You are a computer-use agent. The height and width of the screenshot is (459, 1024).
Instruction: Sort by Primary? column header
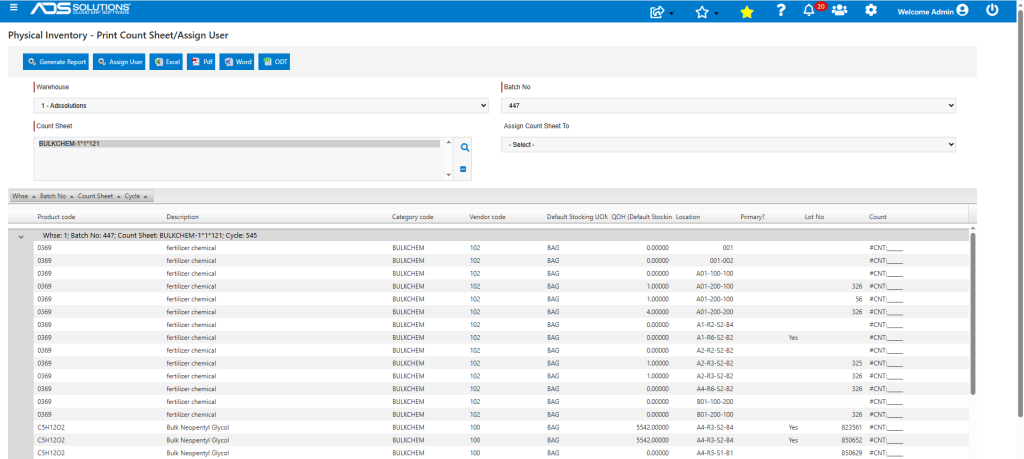click(x=752, y=217)
